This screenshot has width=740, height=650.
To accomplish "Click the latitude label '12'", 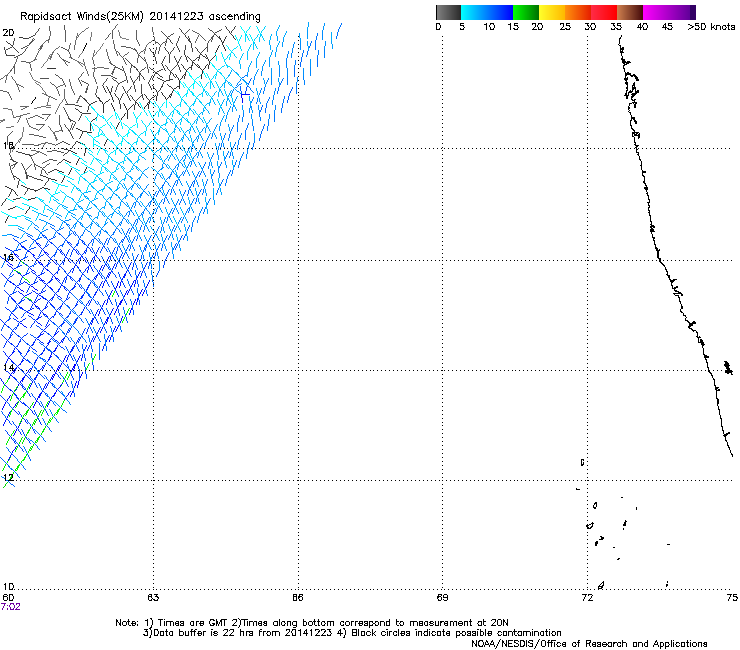I will pyautogui.click(x=8, y=477).
